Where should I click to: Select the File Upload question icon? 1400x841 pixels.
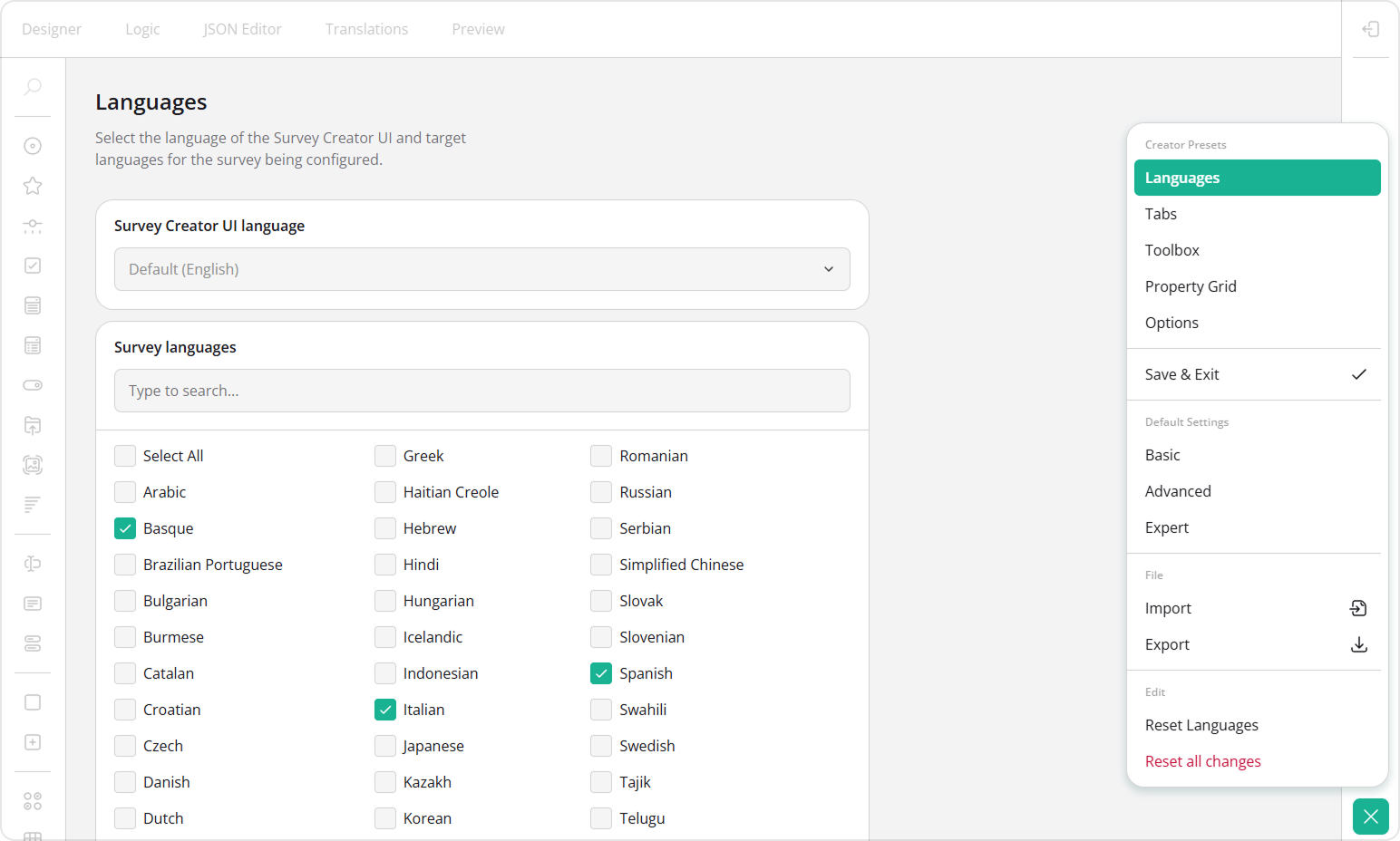(x=33, y=426)
